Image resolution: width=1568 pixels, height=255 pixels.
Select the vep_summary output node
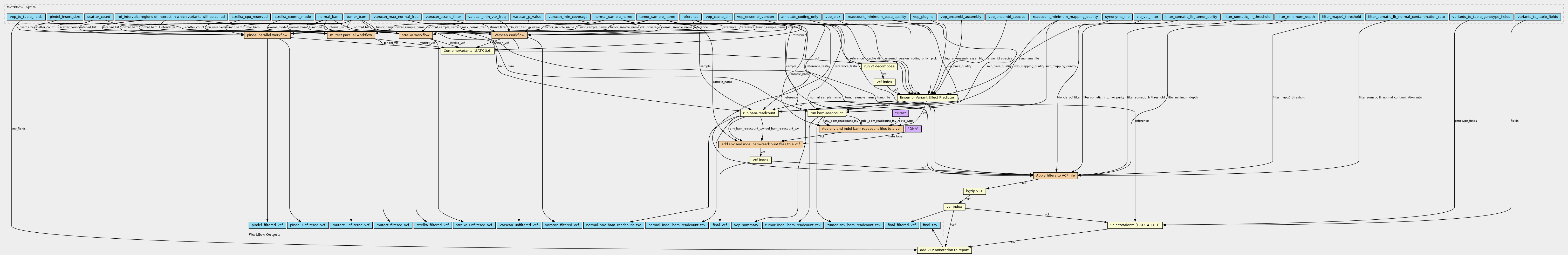tap(746, 225)
